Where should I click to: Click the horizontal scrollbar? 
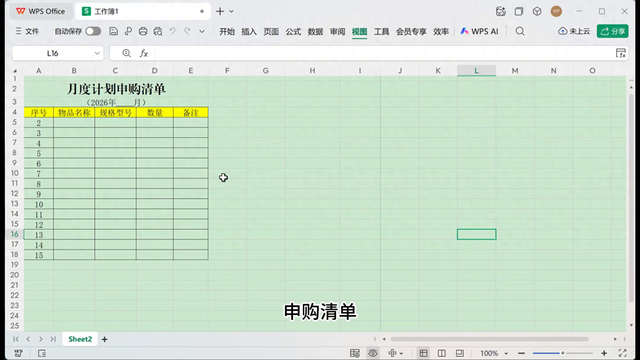pyautogui.click(x=489, y=339)
